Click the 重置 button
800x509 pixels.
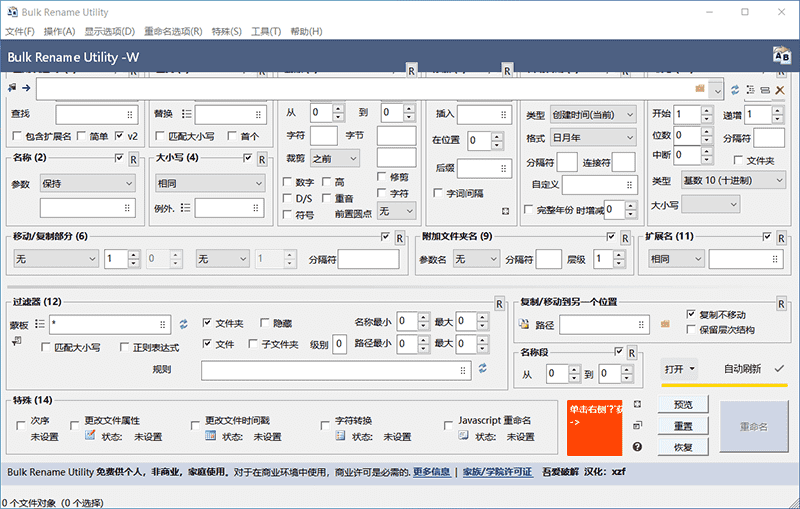pos(683,426)
